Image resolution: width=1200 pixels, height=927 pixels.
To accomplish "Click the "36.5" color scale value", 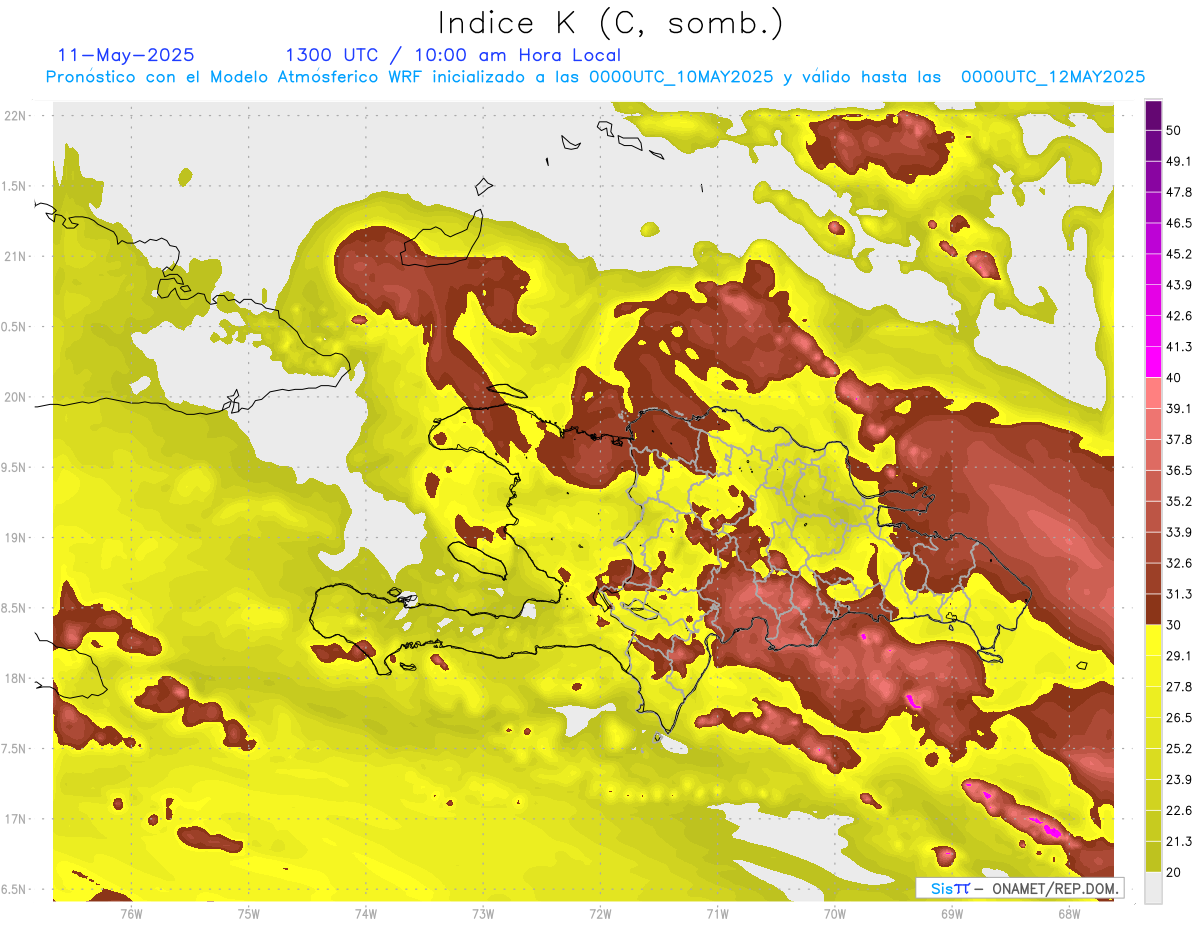I will click(1179, 470).
